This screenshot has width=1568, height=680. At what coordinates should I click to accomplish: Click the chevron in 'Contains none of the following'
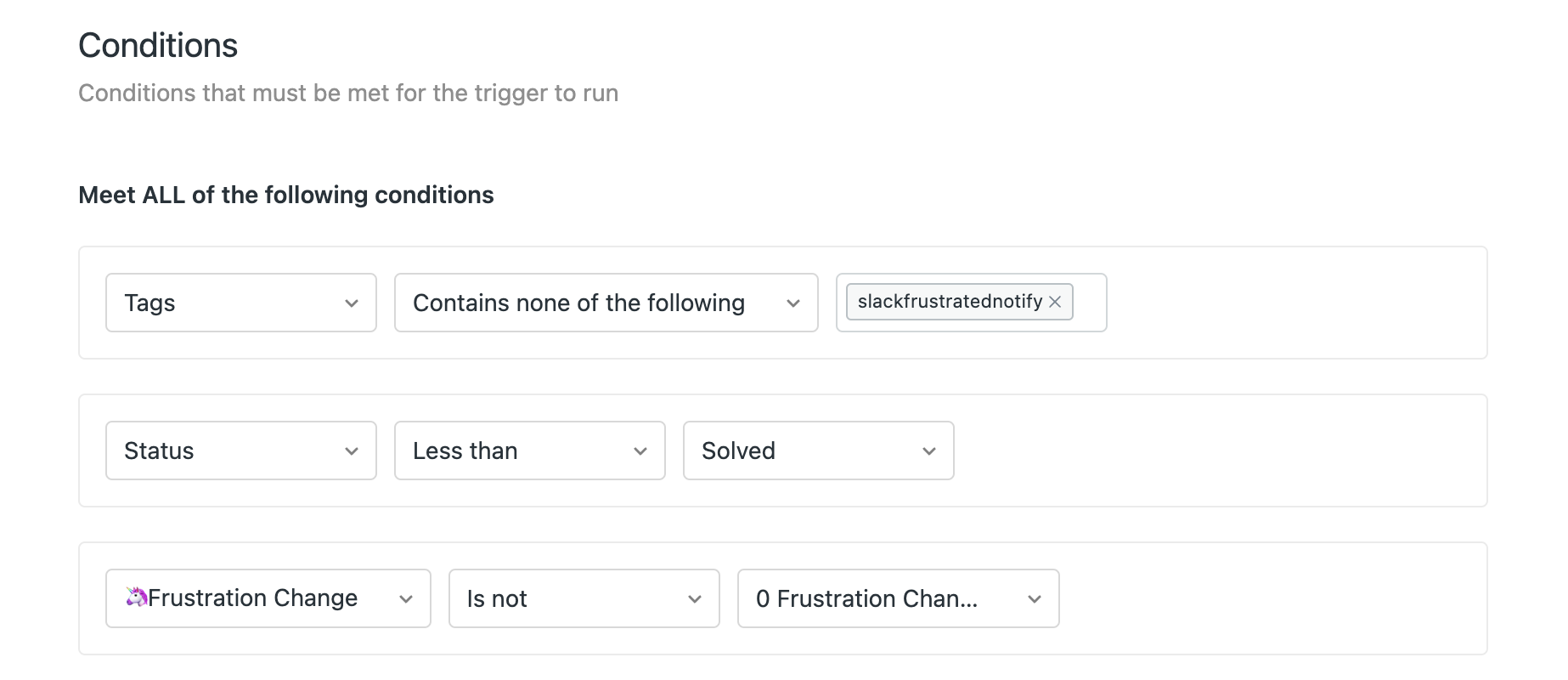coord(793,303)
